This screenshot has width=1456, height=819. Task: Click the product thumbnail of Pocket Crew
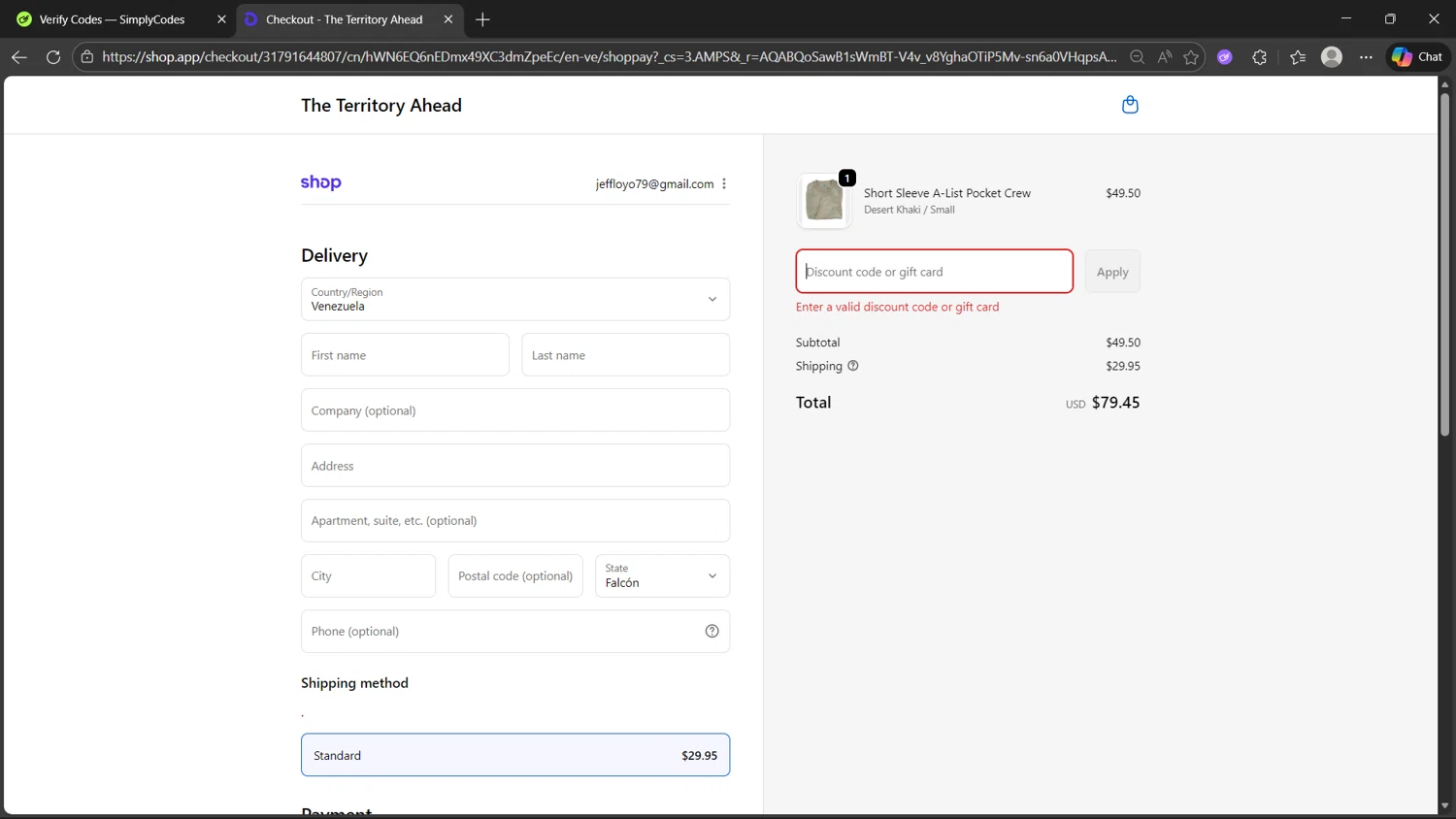(x=824, y=201)
